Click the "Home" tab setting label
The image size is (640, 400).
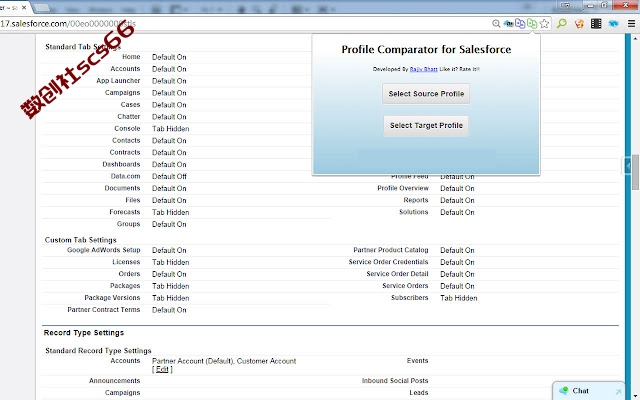point(131,57)
